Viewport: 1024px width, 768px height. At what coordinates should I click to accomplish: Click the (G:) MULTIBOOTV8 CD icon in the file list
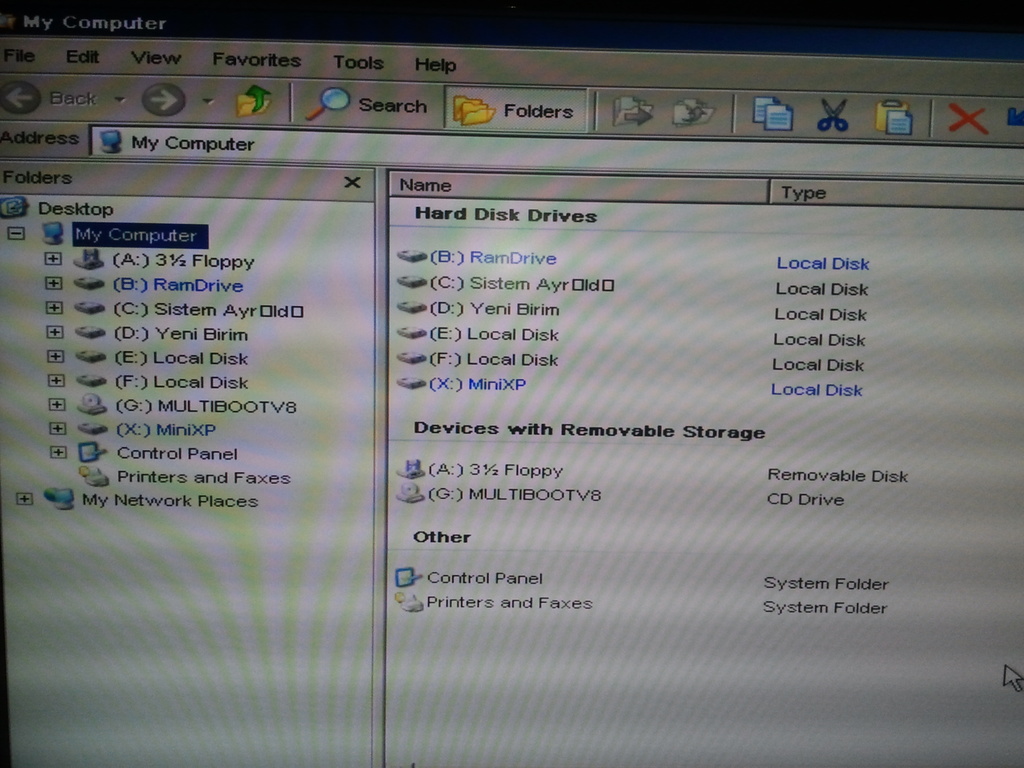click(411, 493)
